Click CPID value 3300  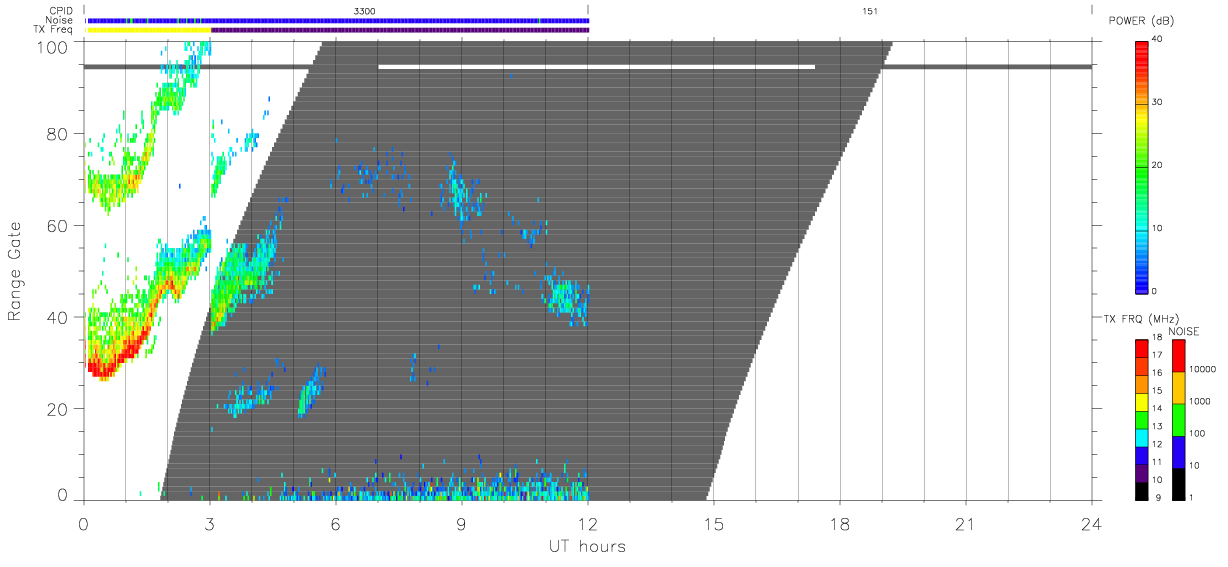click(365, 10)
